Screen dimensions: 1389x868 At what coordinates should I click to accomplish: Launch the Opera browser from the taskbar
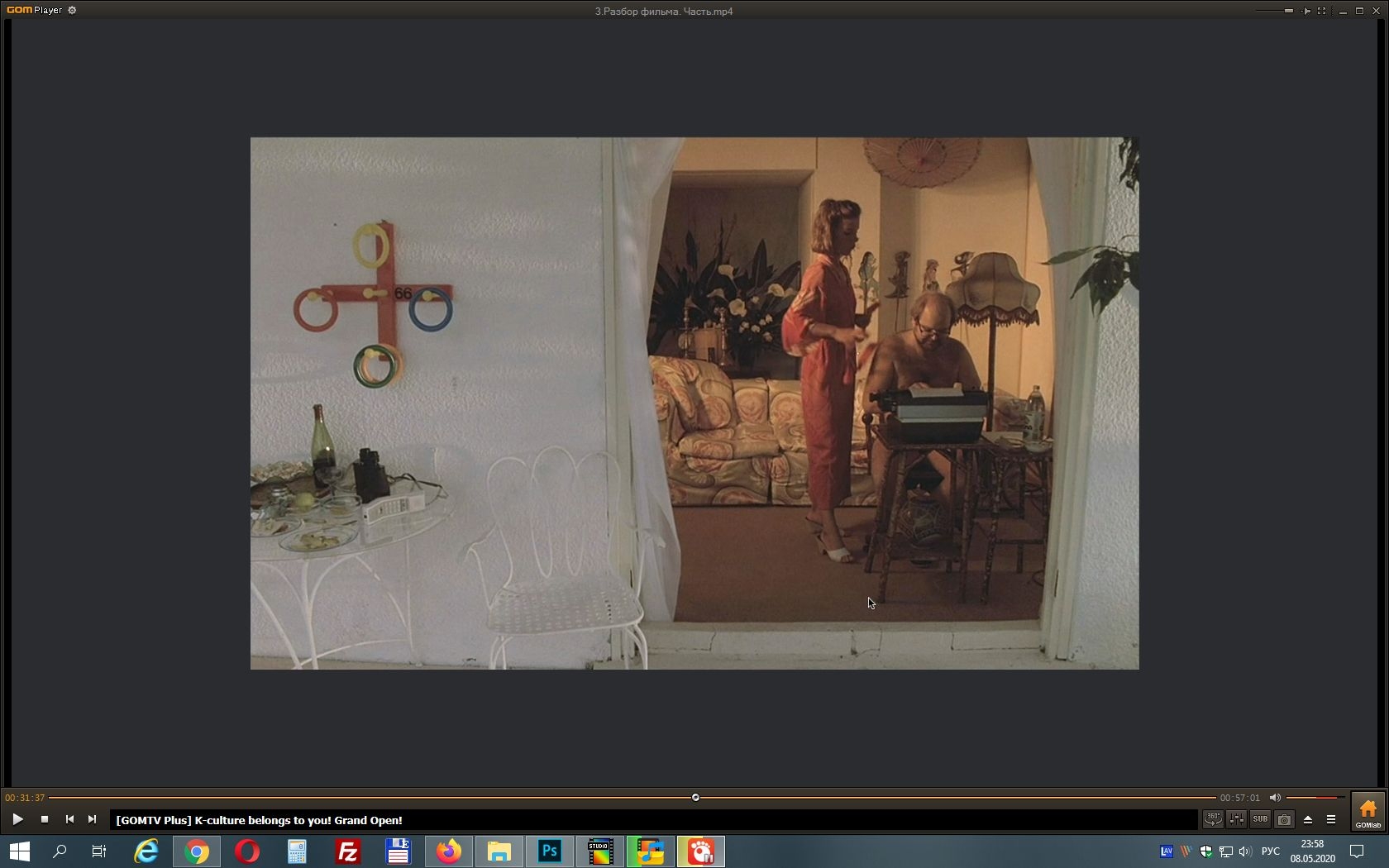[247, 851]
